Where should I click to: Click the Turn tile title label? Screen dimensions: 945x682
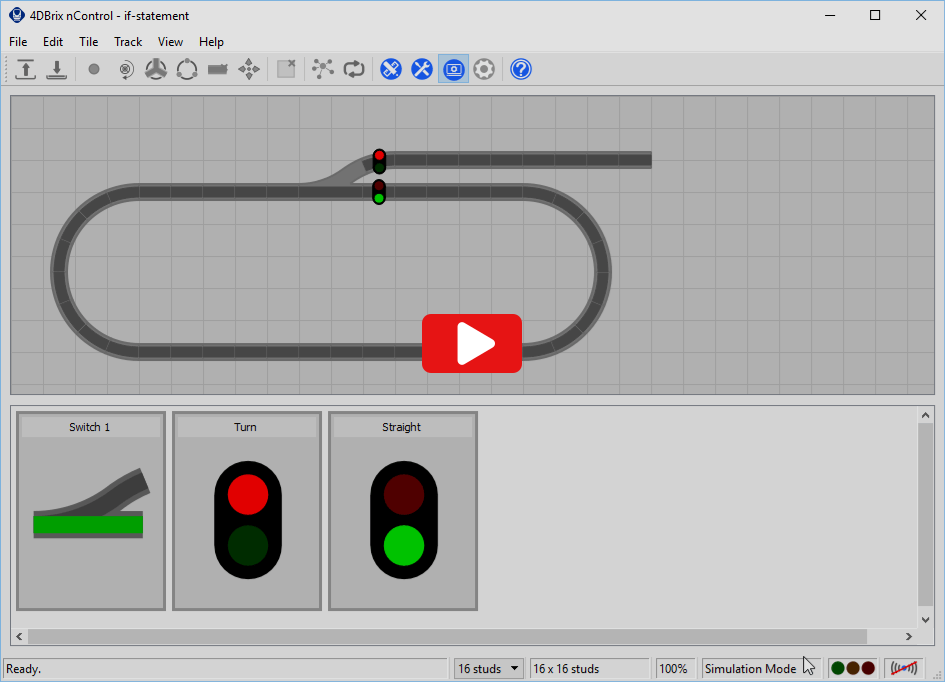tap(245, 427)
